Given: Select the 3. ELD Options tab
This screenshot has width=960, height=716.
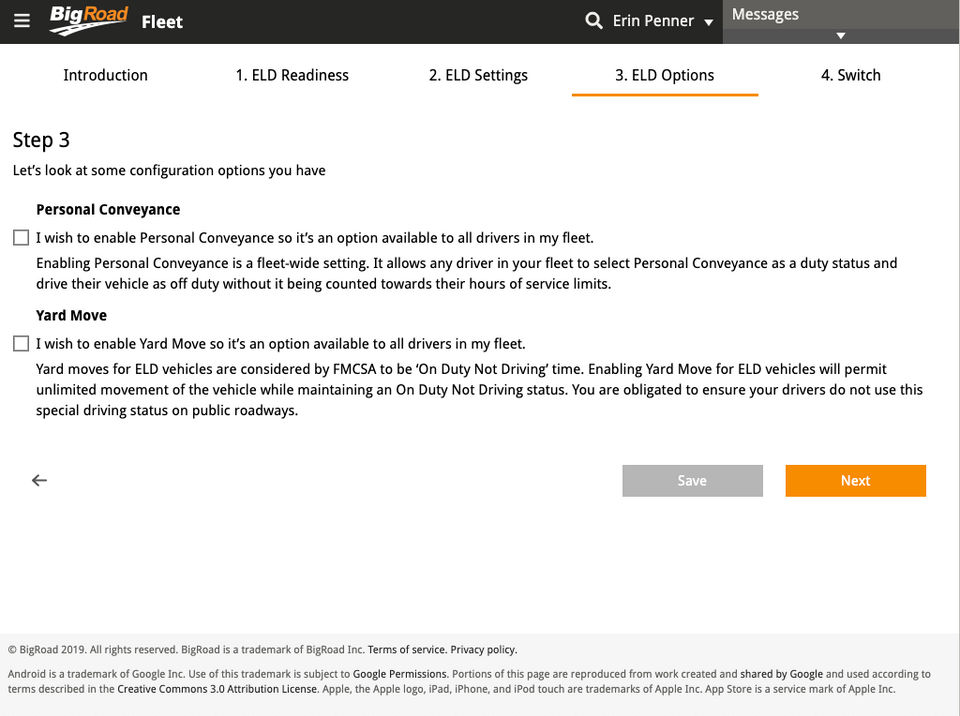Looking at the screenshot, I should click(664, 75).
